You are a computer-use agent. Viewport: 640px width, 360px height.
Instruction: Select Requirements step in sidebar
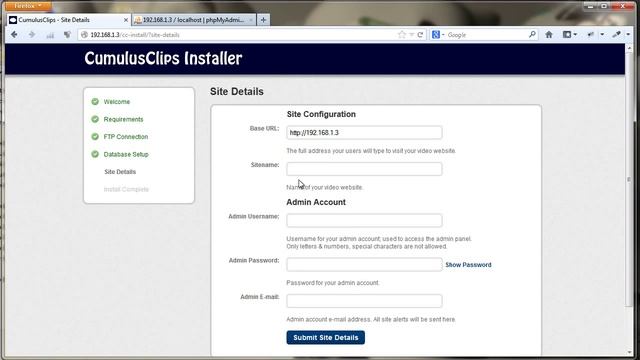pyautogui.click(x=123, y=119)
